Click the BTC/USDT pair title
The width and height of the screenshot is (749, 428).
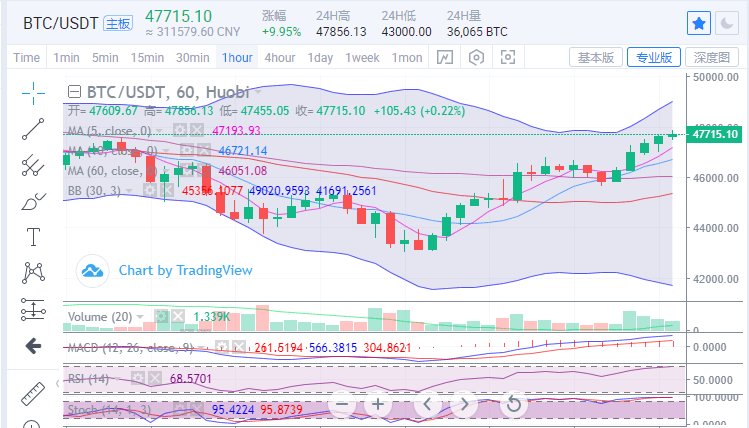61,23
